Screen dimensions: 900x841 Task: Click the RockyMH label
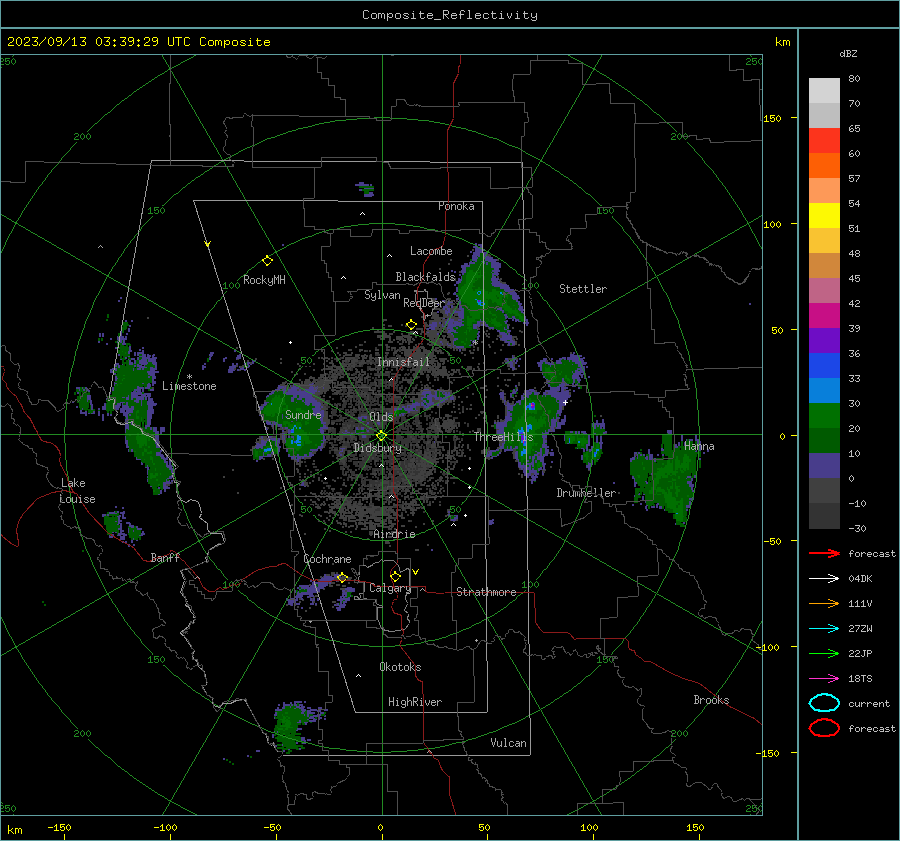click(264, 280)
